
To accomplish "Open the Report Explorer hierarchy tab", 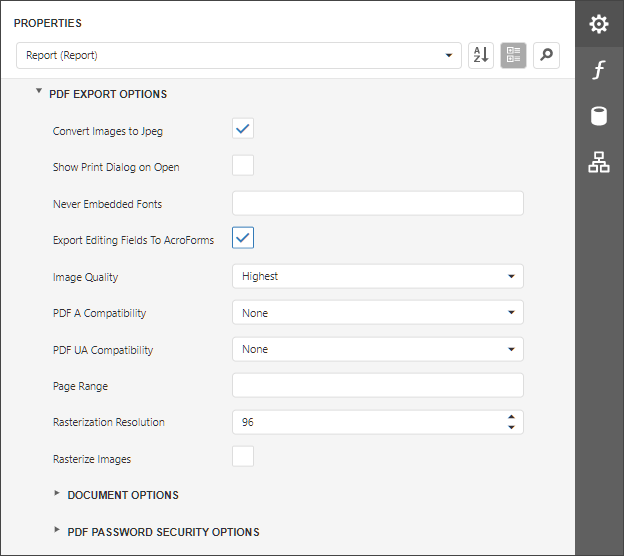I will (599, 162).
